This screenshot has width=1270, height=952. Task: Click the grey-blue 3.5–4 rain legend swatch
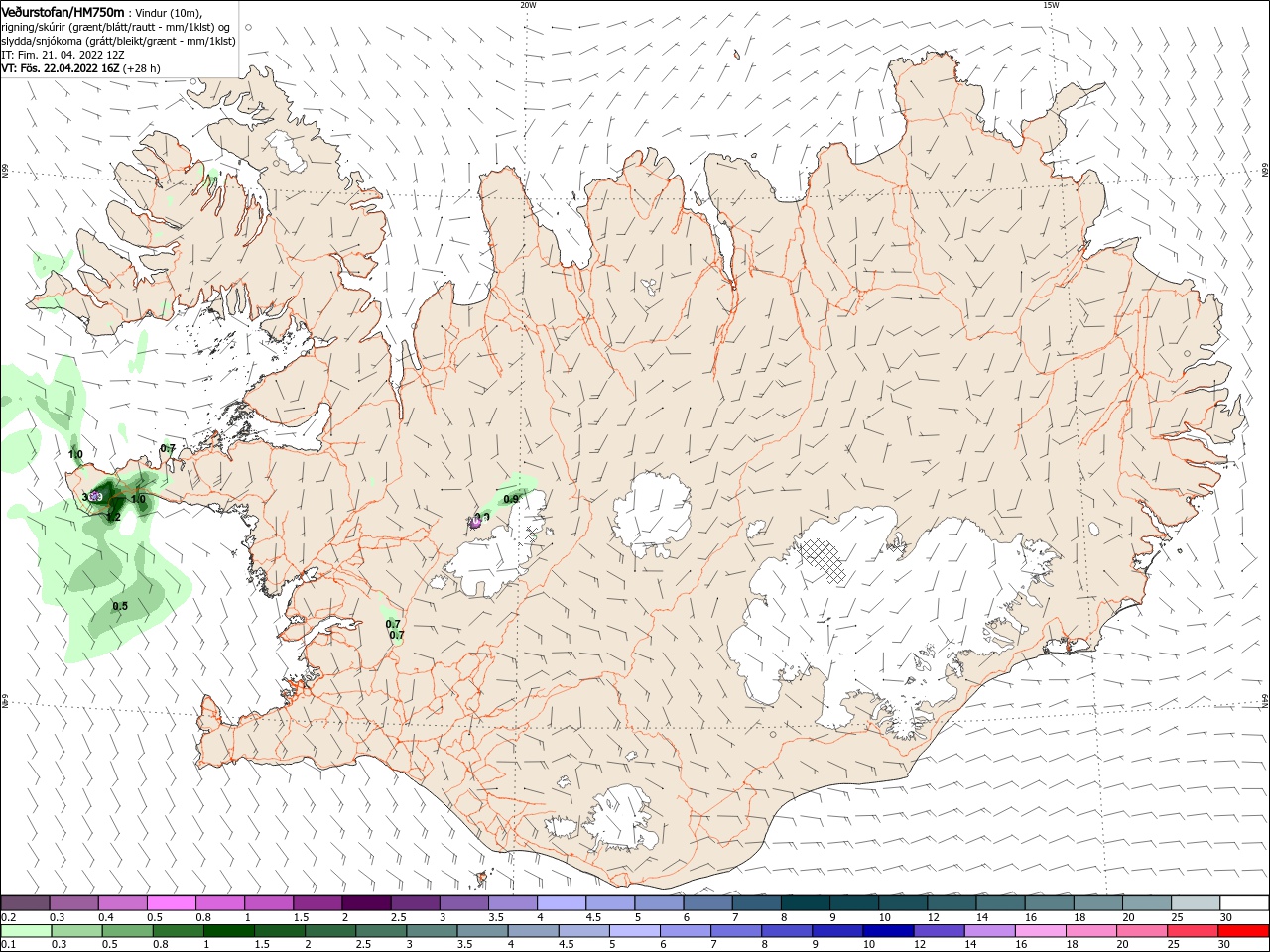coord(482,931)
